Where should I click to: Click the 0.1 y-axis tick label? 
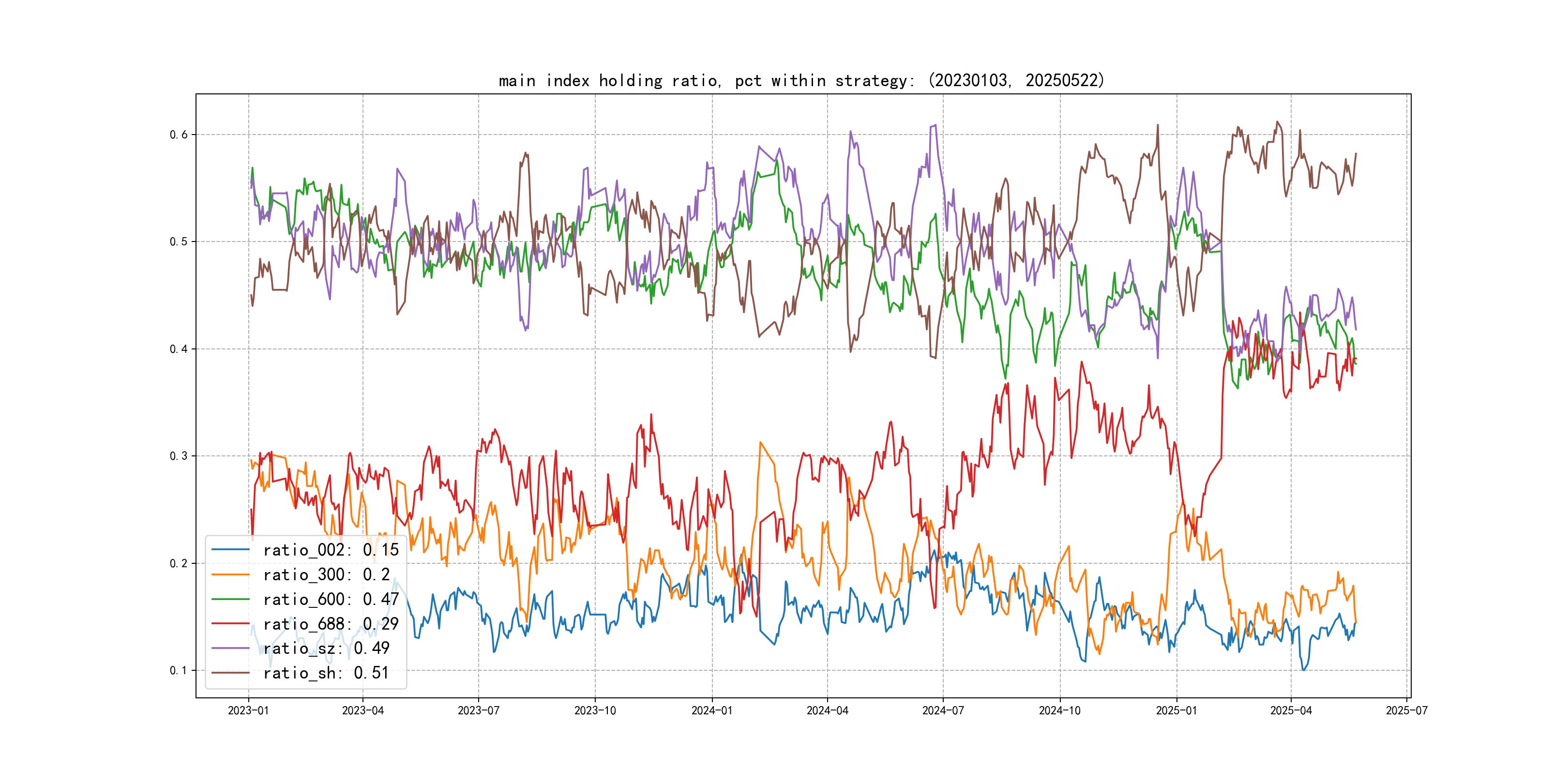point(179,670)
